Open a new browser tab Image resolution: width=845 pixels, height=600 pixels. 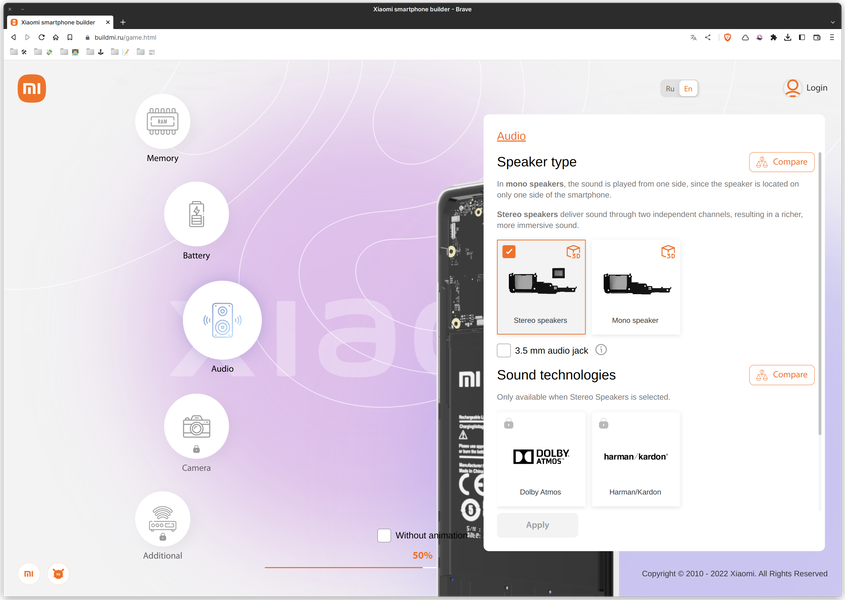point(123,22)
